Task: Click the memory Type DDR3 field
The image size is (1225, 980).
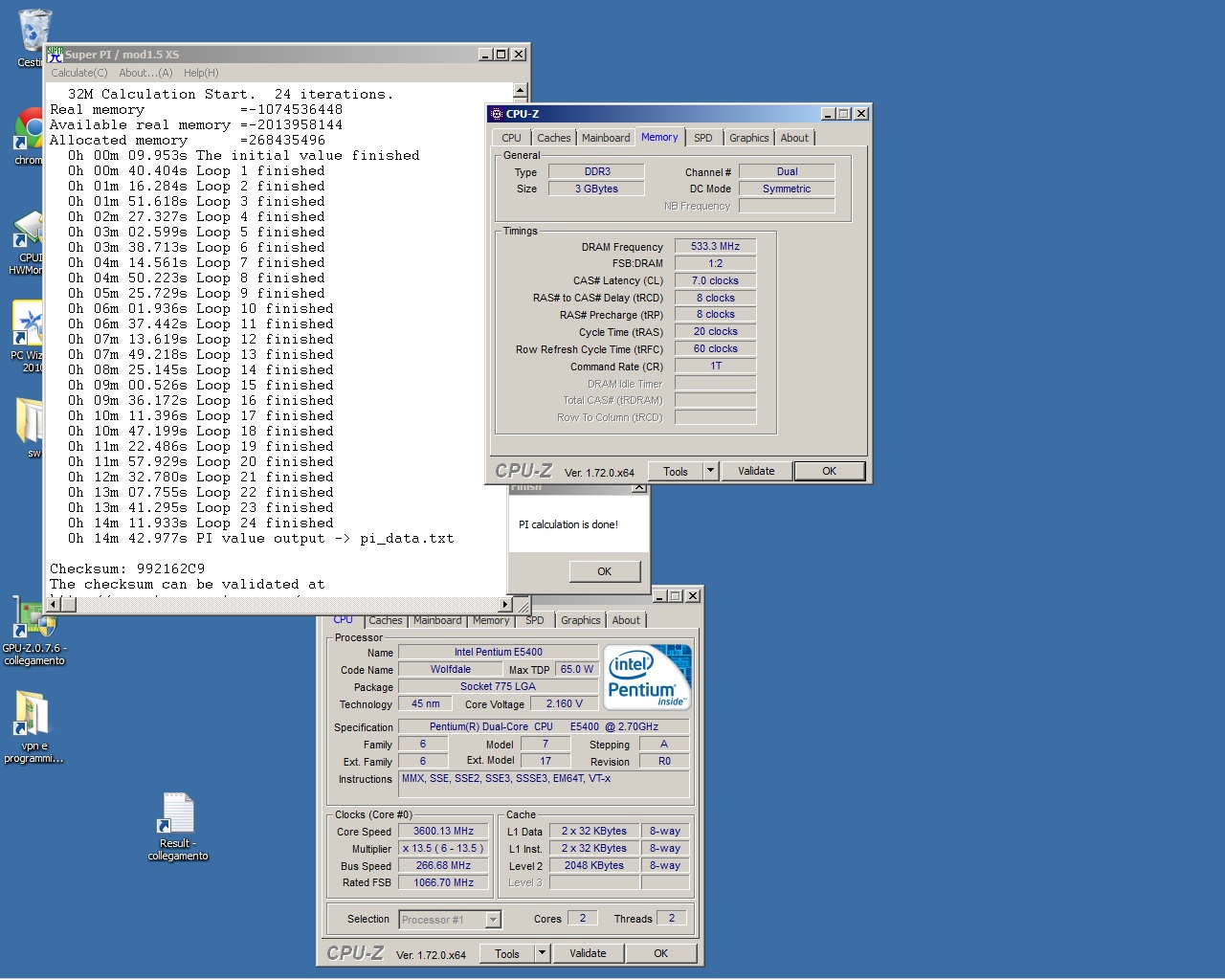Action: click(596, 171)
